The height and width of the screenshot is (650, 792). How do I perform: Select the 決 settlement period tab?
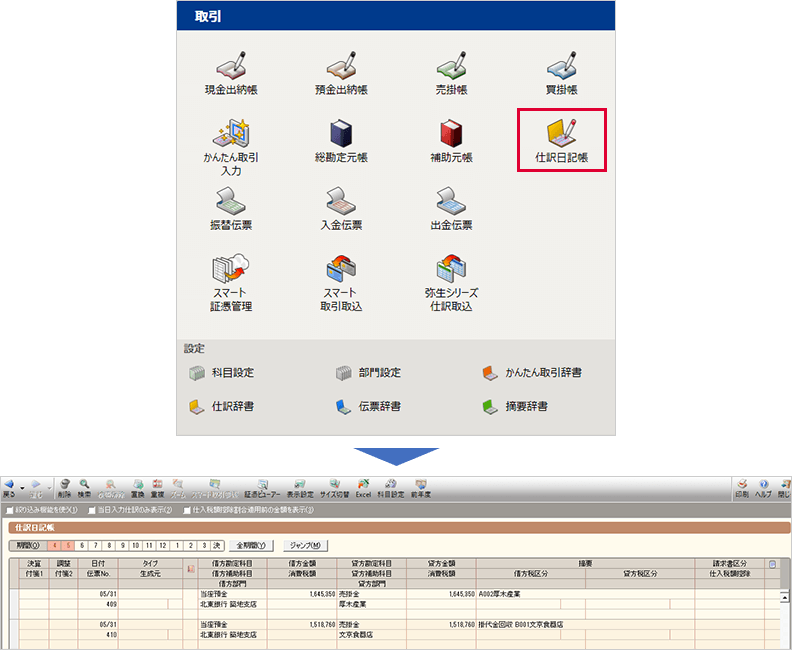(x=216, y=546)
